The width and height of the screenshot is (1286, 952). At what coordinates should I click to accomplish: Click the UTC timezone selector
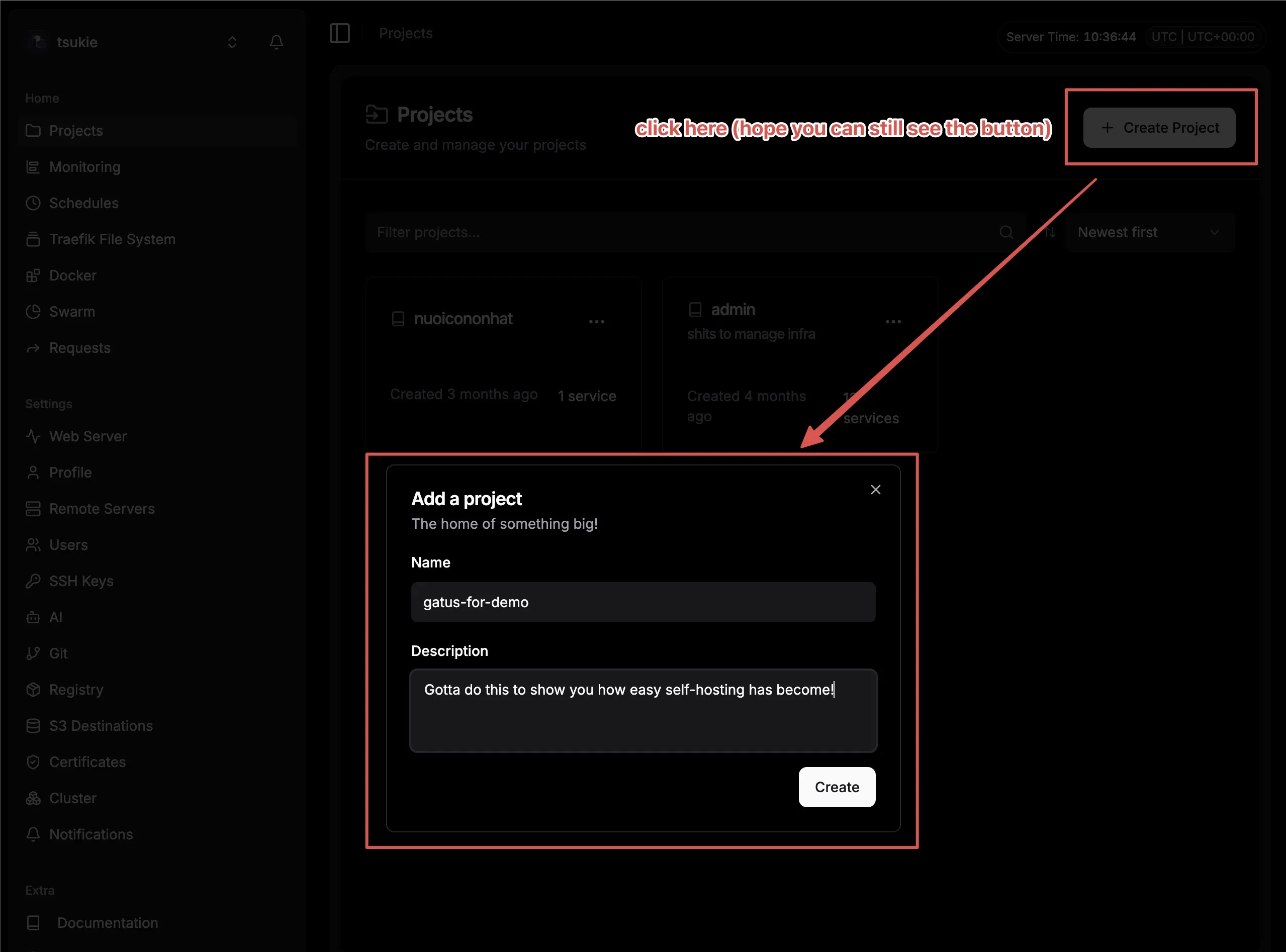1203,37
